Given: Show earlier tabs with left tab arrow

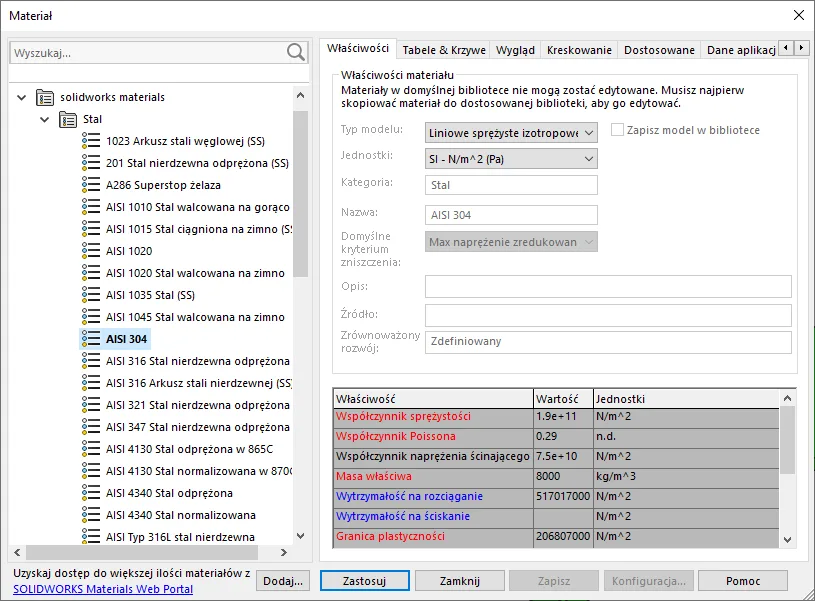Looking at the screenshot, I should [786, 48].
